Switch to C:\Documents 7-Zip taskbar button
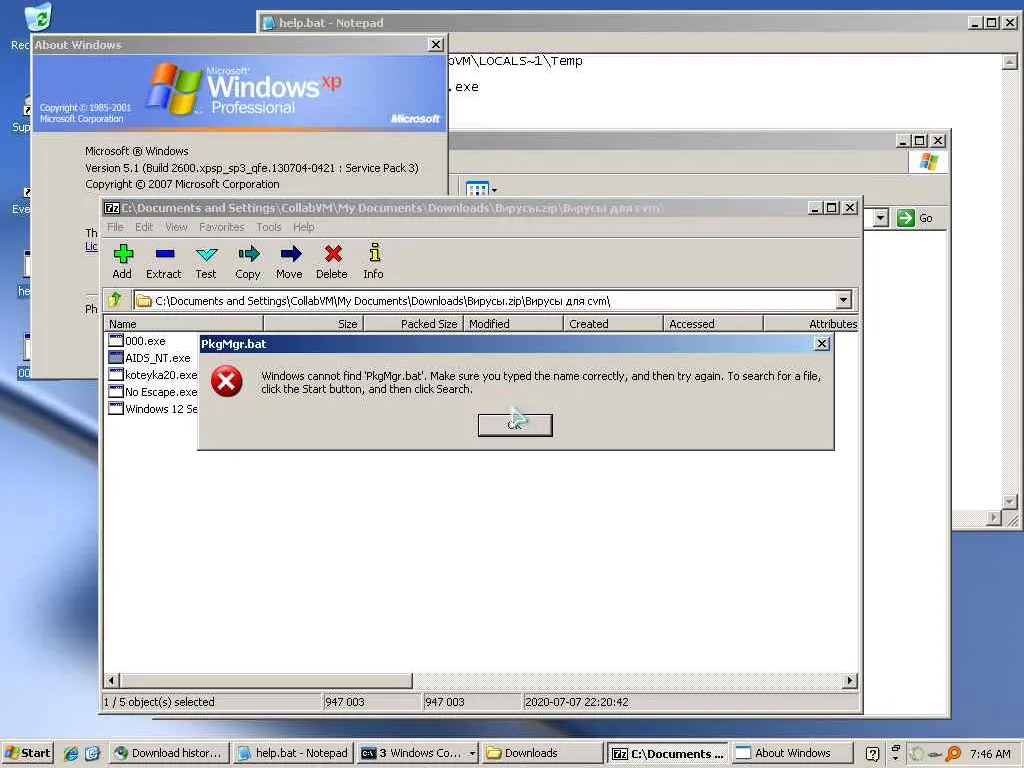Viewport: 1024px width, 768px height. click(667, 753)
